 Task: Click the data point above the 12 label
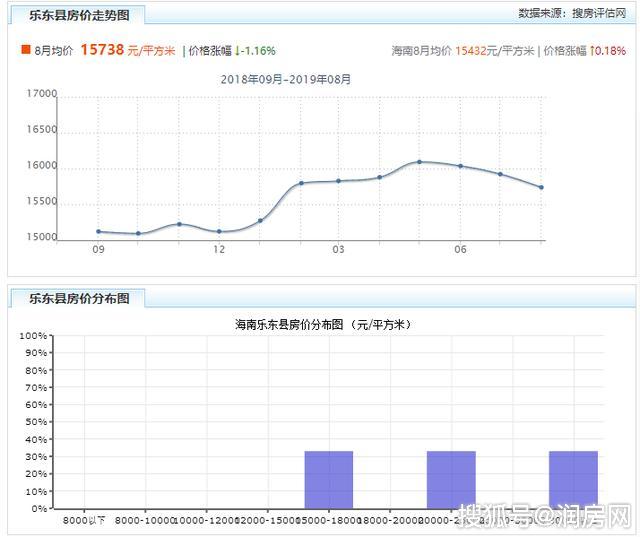pyautogui.click(x=219, y=231)
